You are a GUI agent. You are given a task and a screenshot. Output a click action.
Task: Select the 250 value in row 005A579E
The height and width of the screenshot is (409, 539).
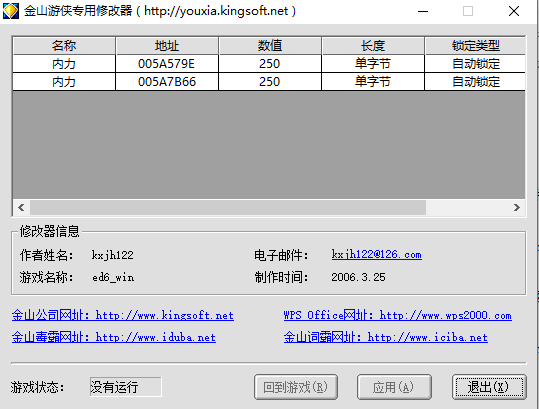[x=270, y=64]
